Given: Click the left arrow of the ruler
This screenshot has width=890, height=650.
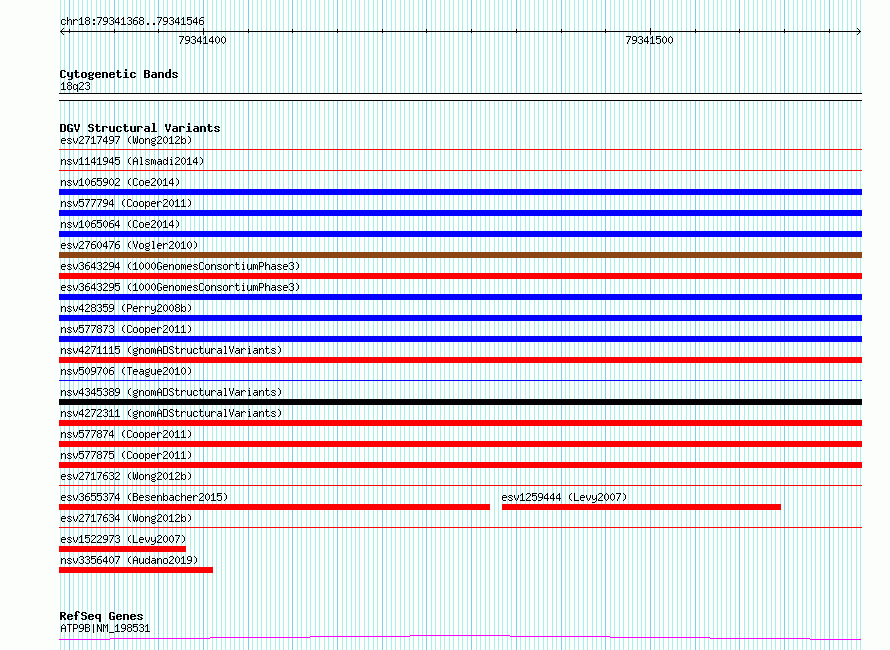Looking at the screenshot, I should 62,32.
